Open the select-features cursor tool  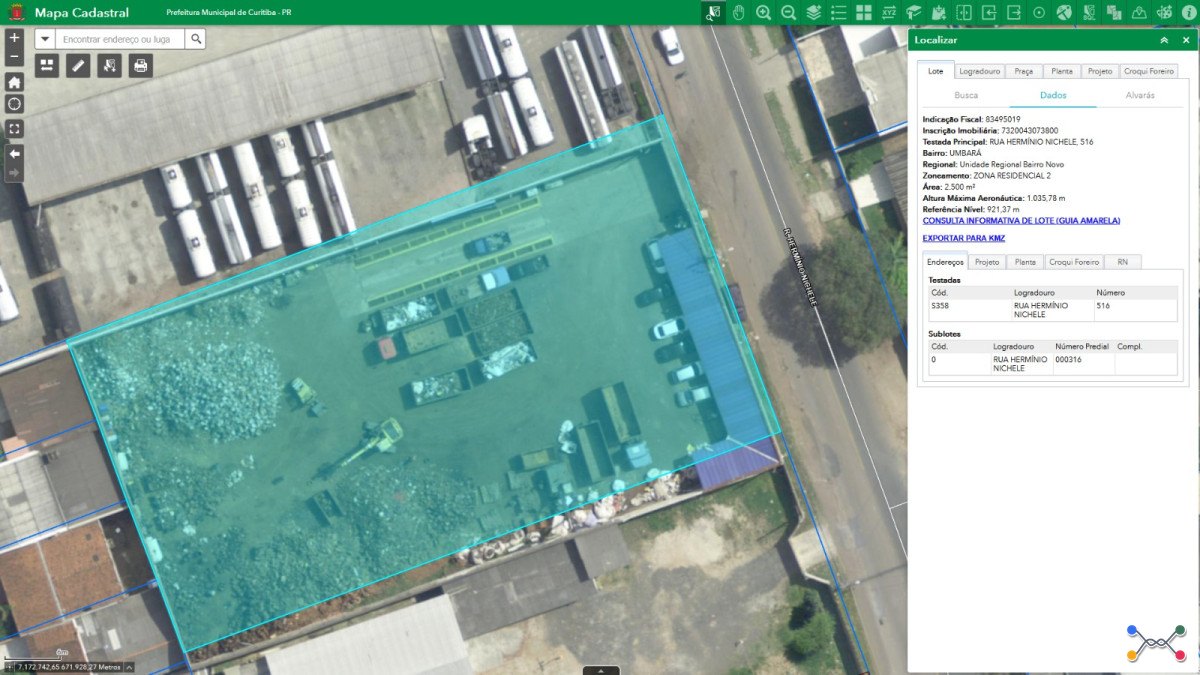(110, 66)
